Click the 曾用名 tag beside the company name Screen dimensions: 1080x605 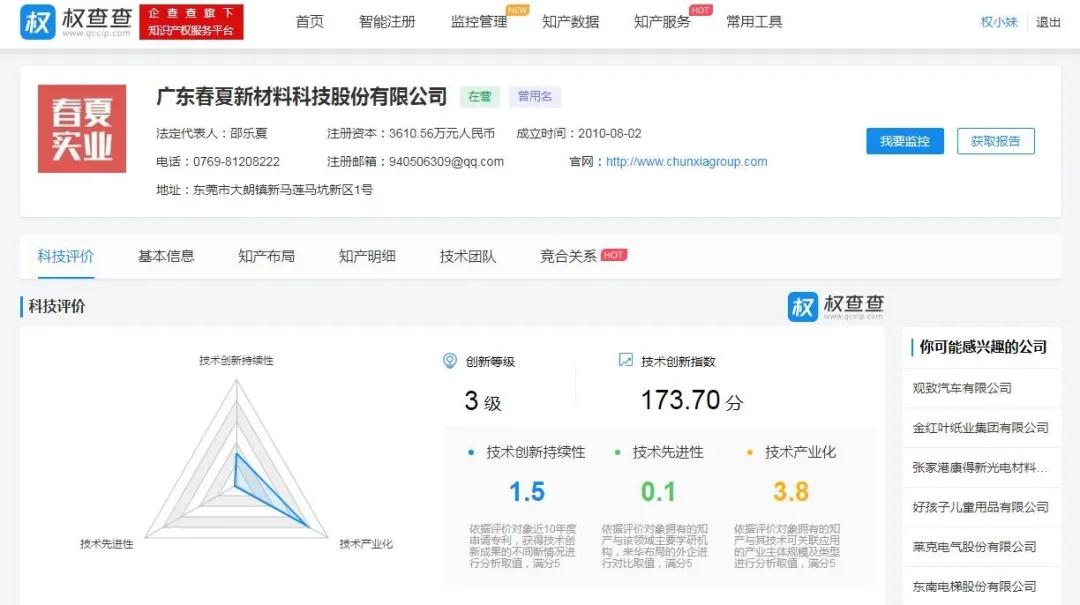[x=535, y=95]
